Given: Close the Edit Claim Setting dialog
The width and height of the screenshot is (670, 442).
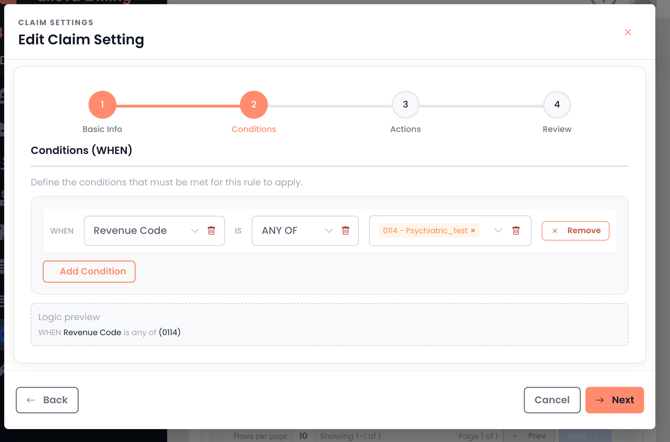Looking at the screenshot, I should point(628,32).
